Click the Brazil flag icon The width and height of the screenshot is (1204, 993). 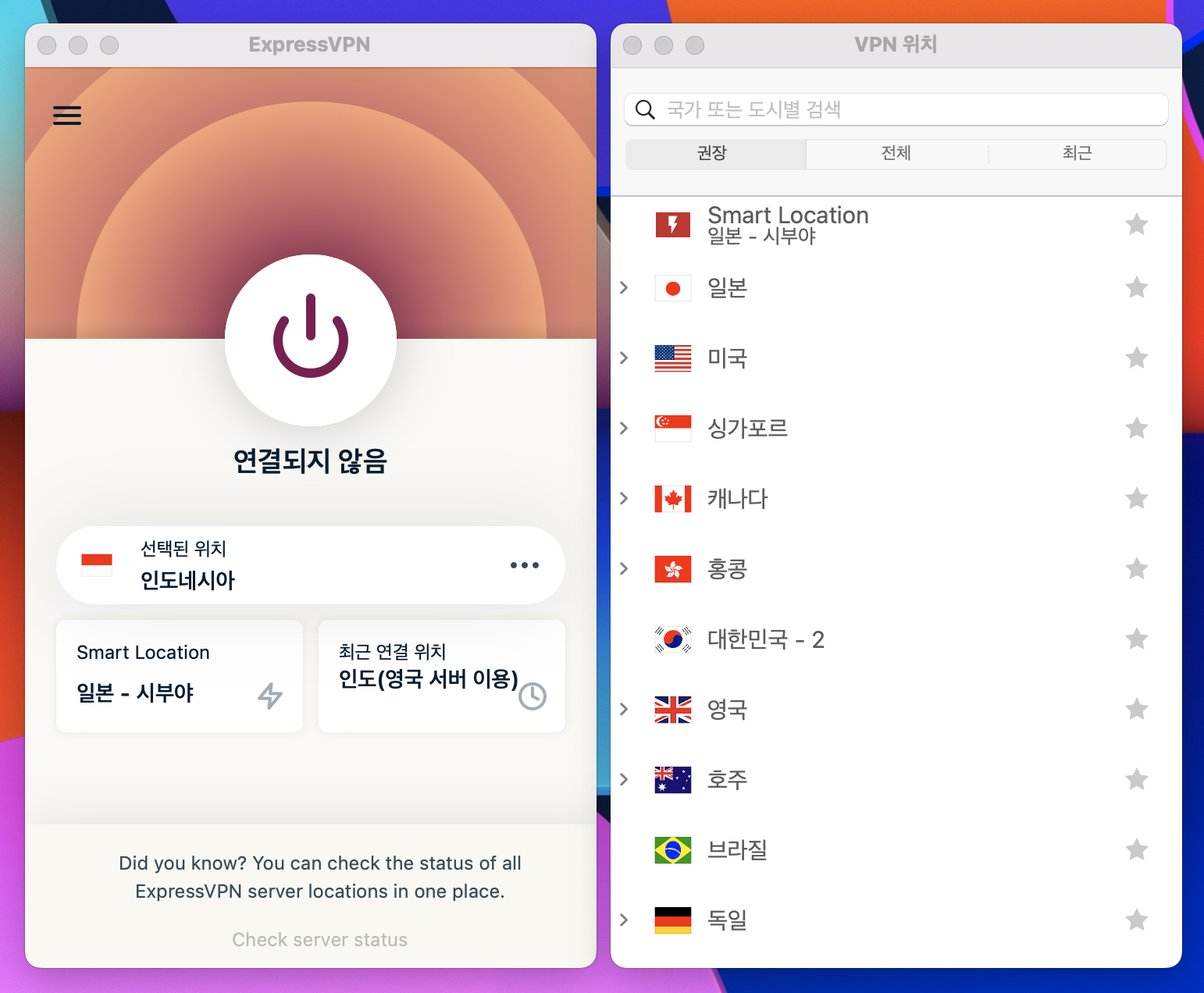pos(673,850)
